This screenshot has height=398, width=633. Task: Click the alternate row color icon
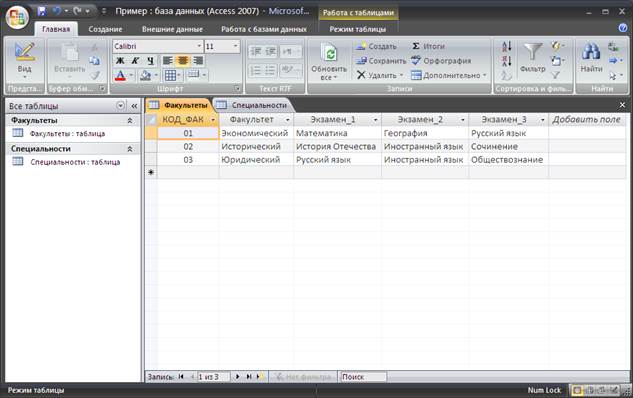coord(194,74)
